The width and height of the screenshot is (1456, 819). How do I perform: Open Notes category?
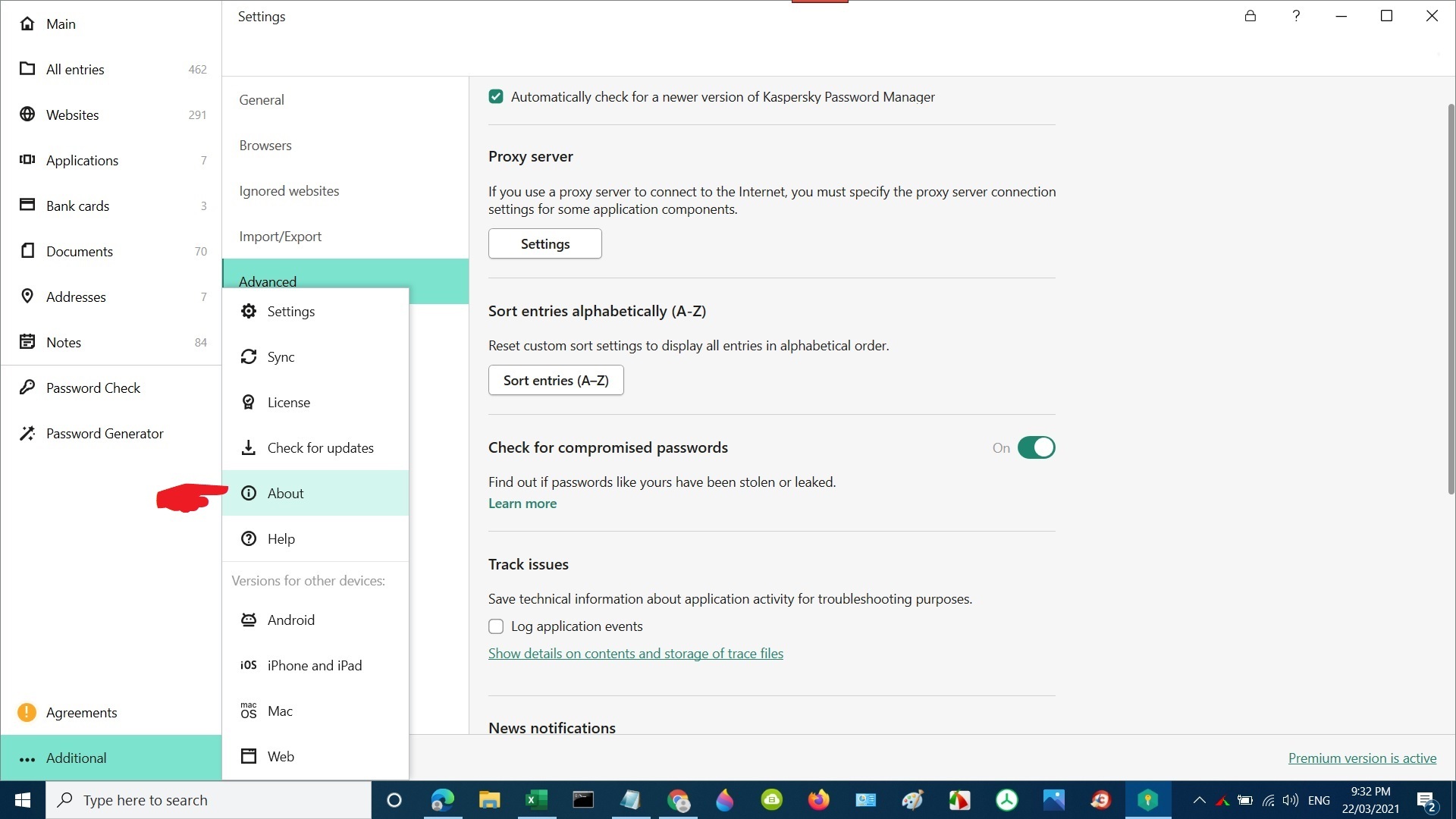[x=111, y=342]
